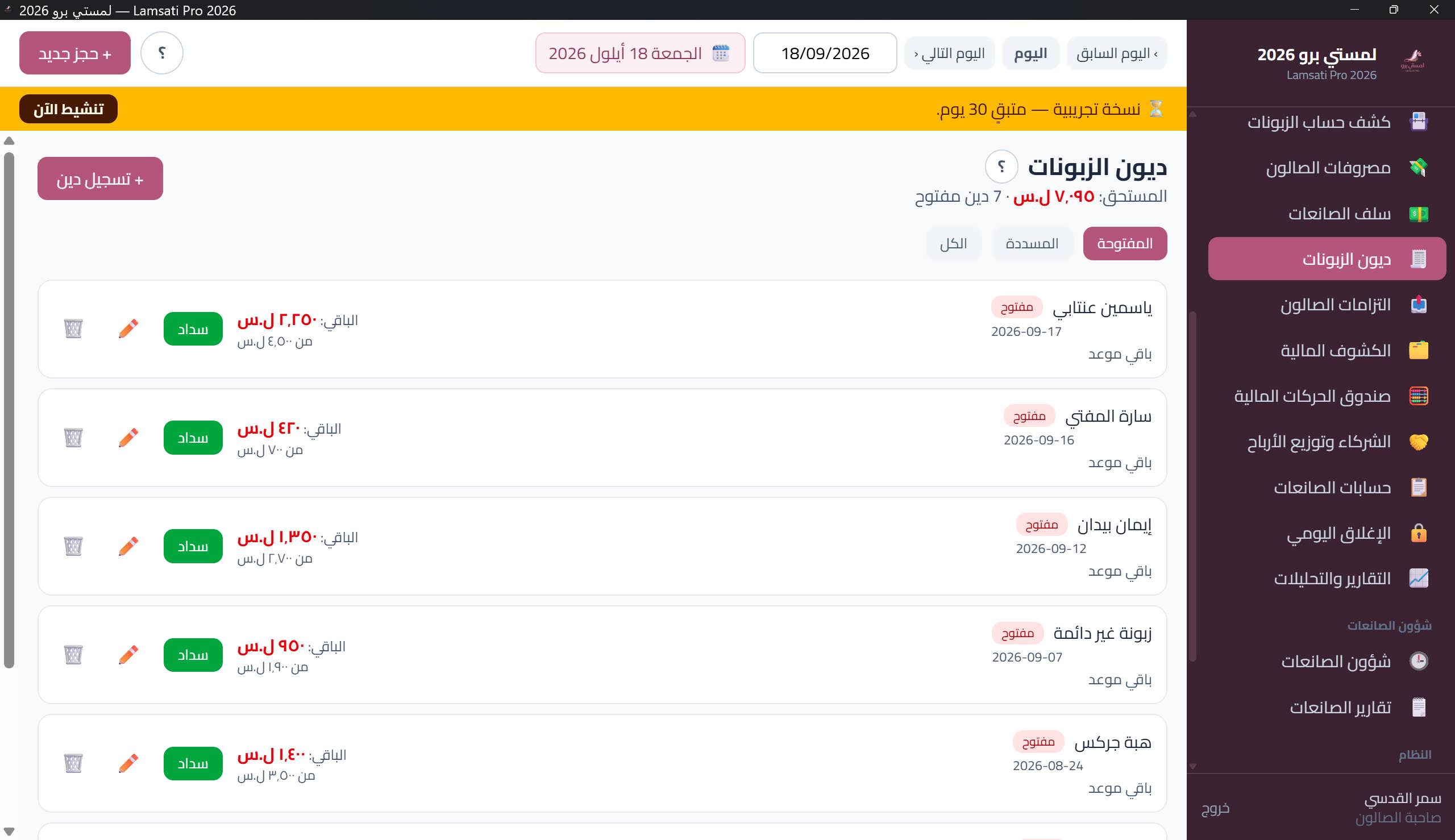Click the Lamsati Pro logo in sidebar
Screen dimensions: 1455x840
point(1413,61)
